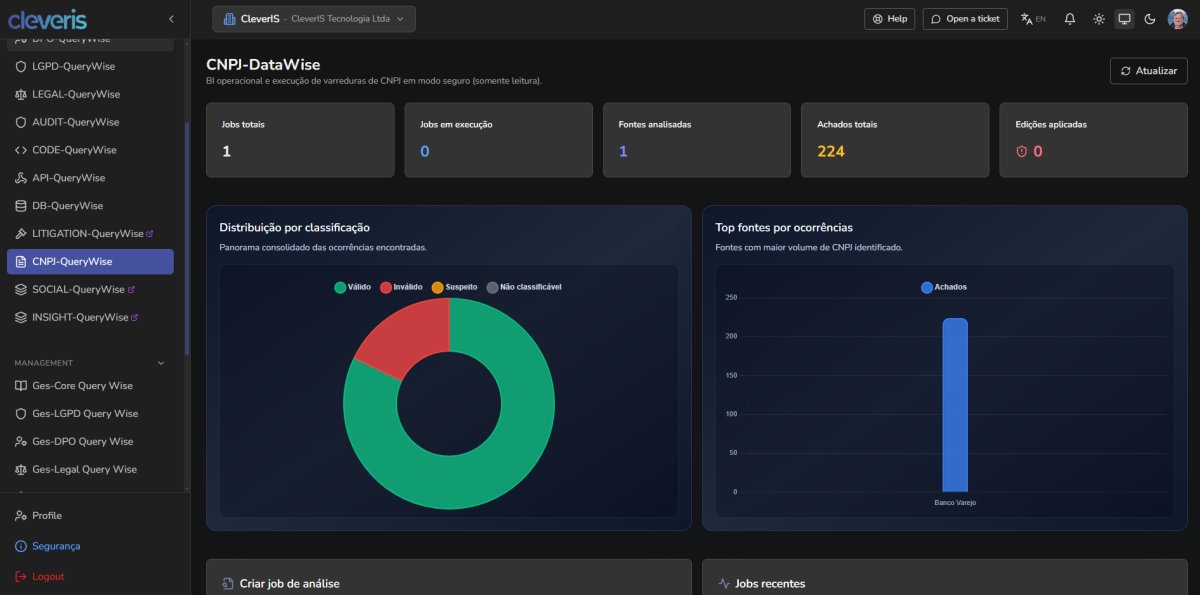The image size is (1200, 595).
Task: Collapse the sidebar with the chevron
Action: coord(171,19)
